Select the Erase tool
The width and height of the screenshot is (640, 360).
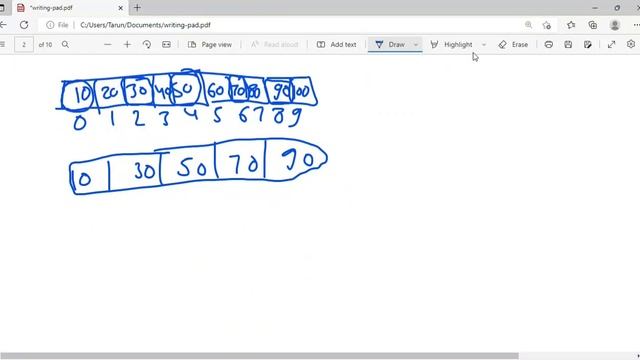click(513, 44)
